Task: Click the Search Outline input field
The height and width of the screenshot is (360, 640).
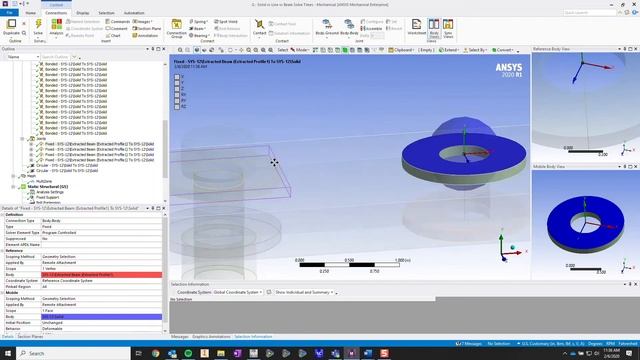Action: (56, 57)
